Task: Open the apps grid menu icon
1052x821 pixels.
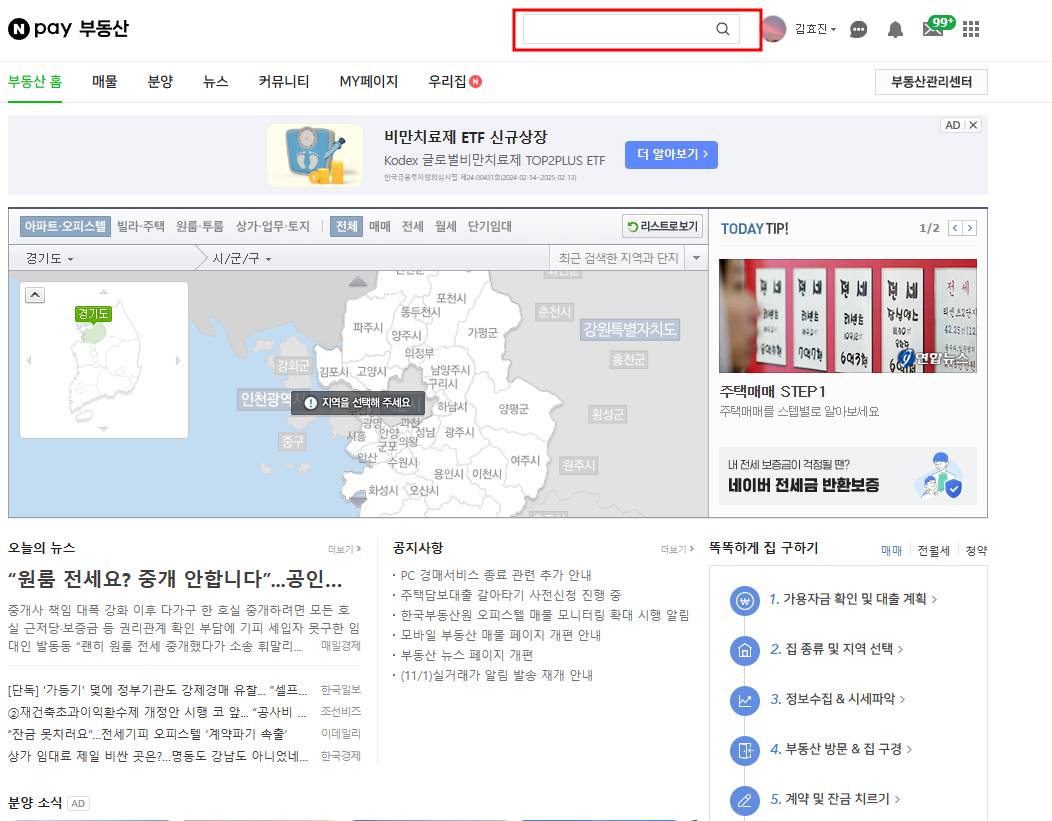Action: [971, 29]
